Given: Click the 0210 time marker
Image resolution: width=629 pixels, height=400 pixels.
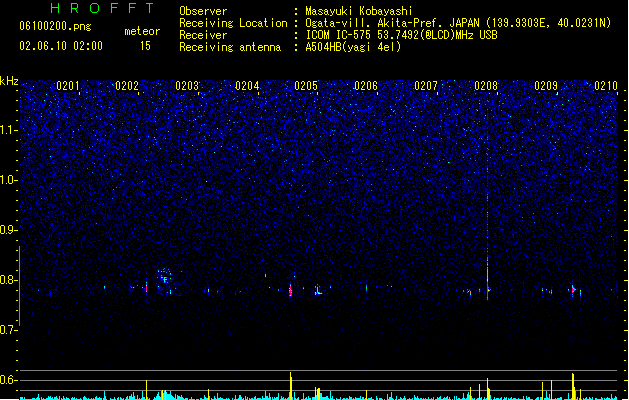Looking at the screenshot, I should tap(606, 86).
